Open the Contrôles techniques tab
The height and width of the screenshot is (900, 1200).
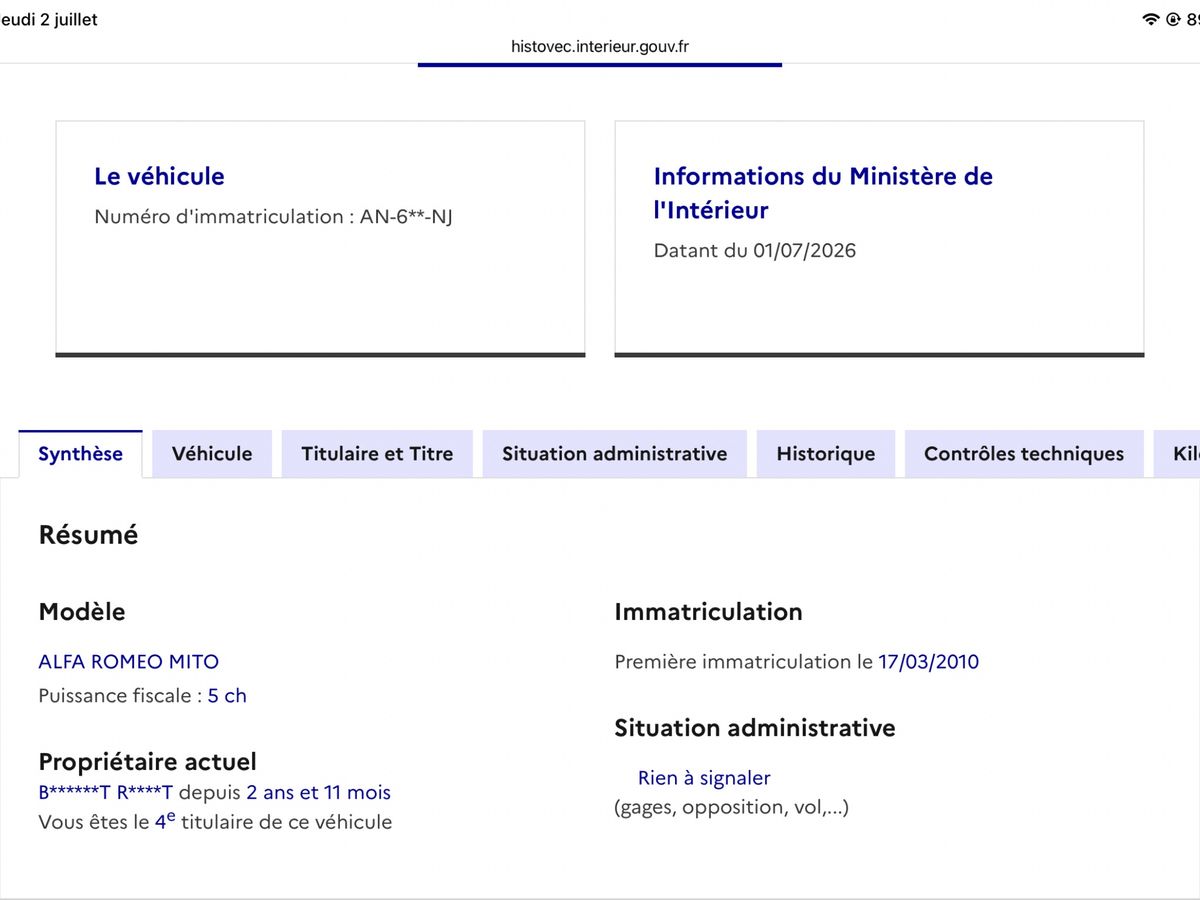pos(1024,454)
